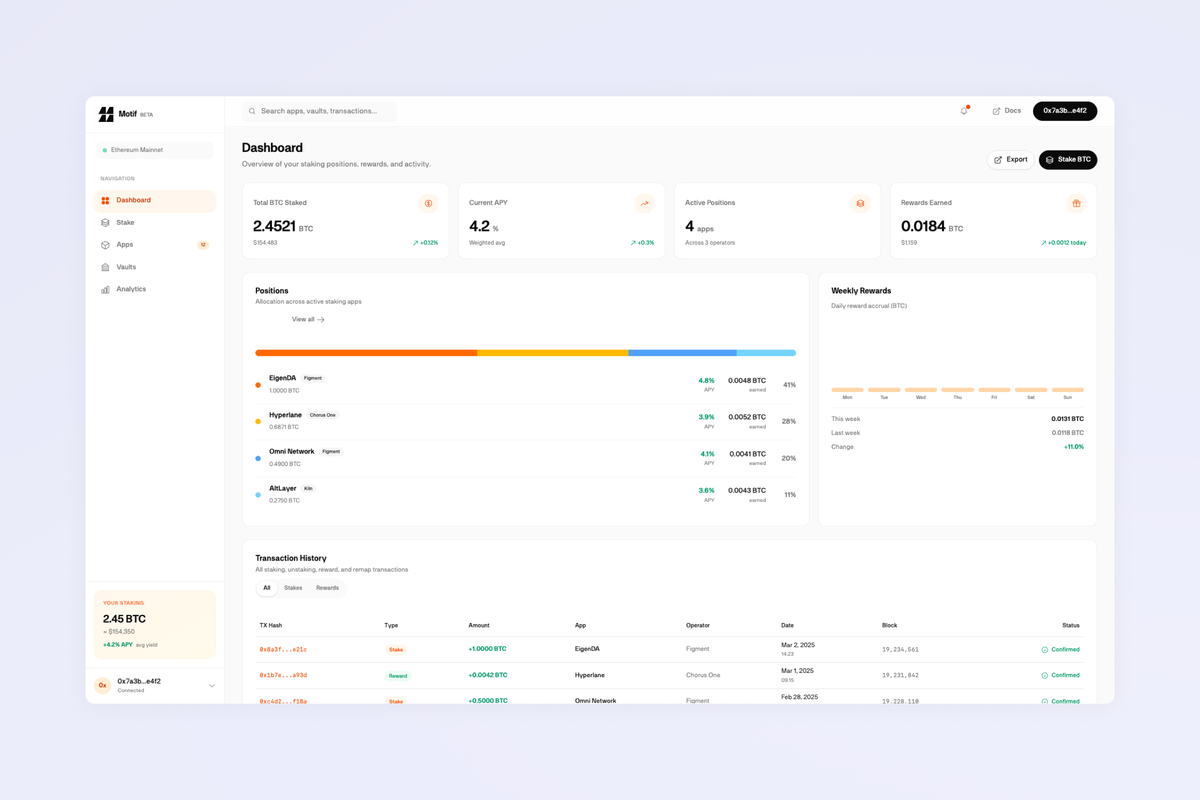Select the Rewards filter tab
The height and width of the screenshot is (800, 1200).
tap(327, 588)
